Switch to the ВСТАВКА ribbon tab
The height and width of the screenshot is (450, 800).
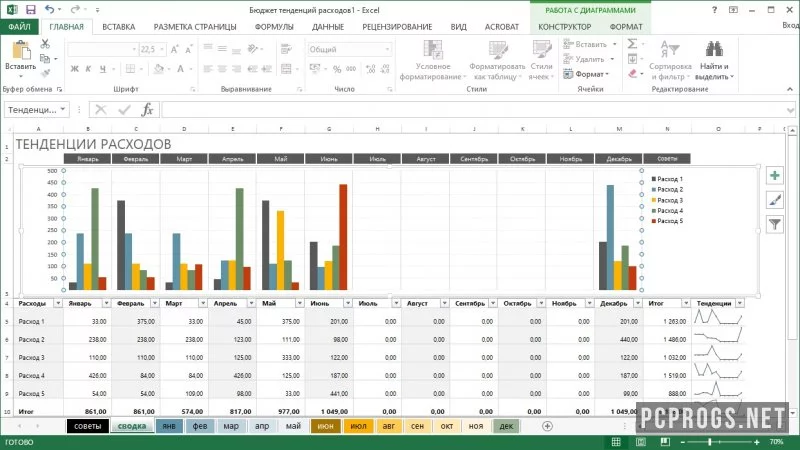pos(118,27)
